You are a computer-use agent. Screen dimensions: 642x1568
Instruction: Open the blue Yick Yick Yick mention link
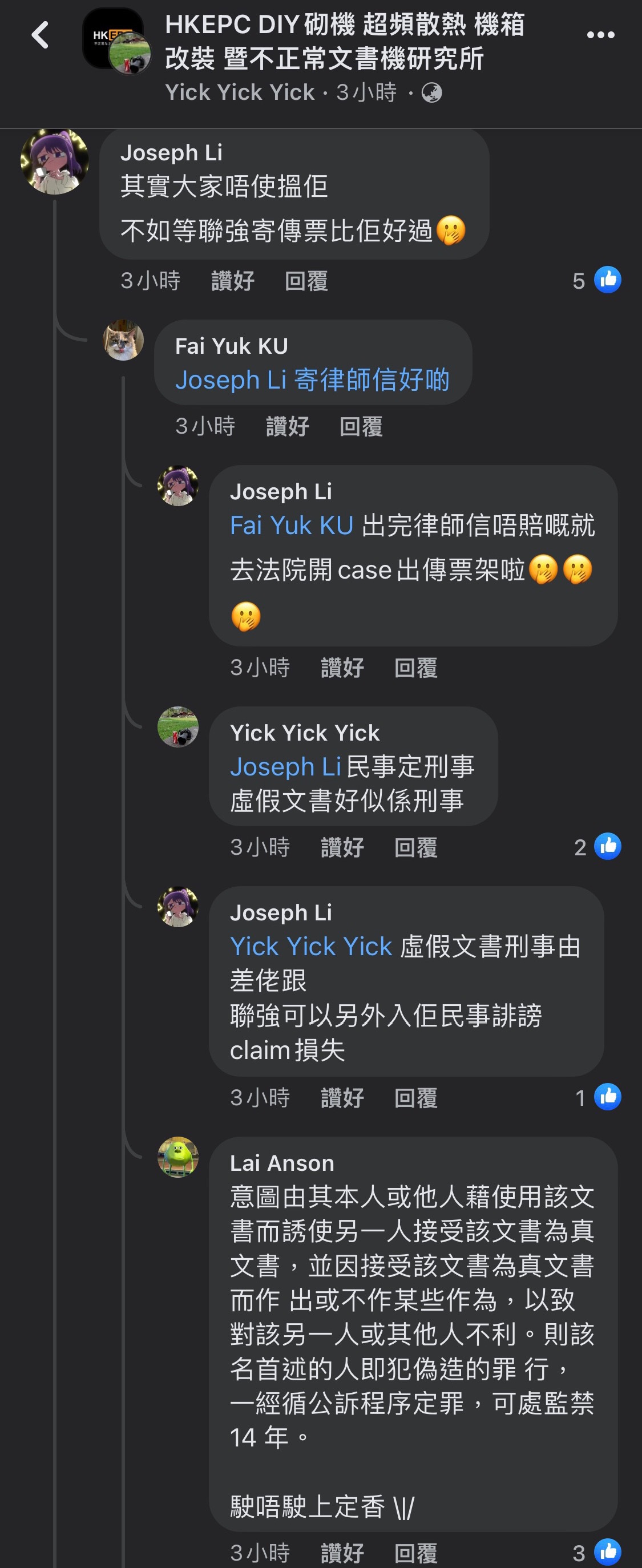click(311, 947)
